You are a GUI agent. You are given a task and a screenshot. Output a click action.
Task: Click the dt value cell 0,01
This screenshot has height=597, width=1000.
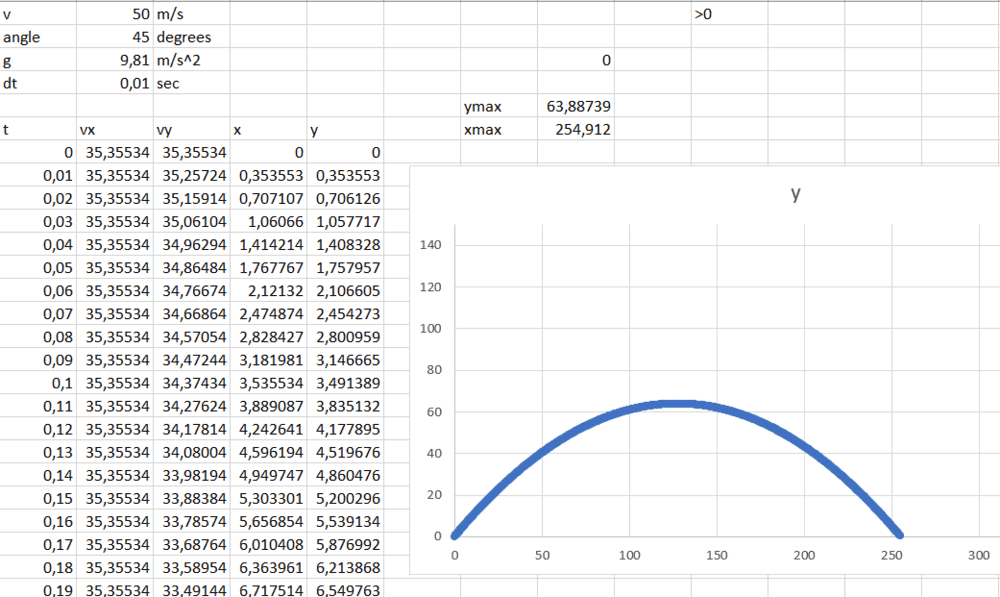pos(115,83)
